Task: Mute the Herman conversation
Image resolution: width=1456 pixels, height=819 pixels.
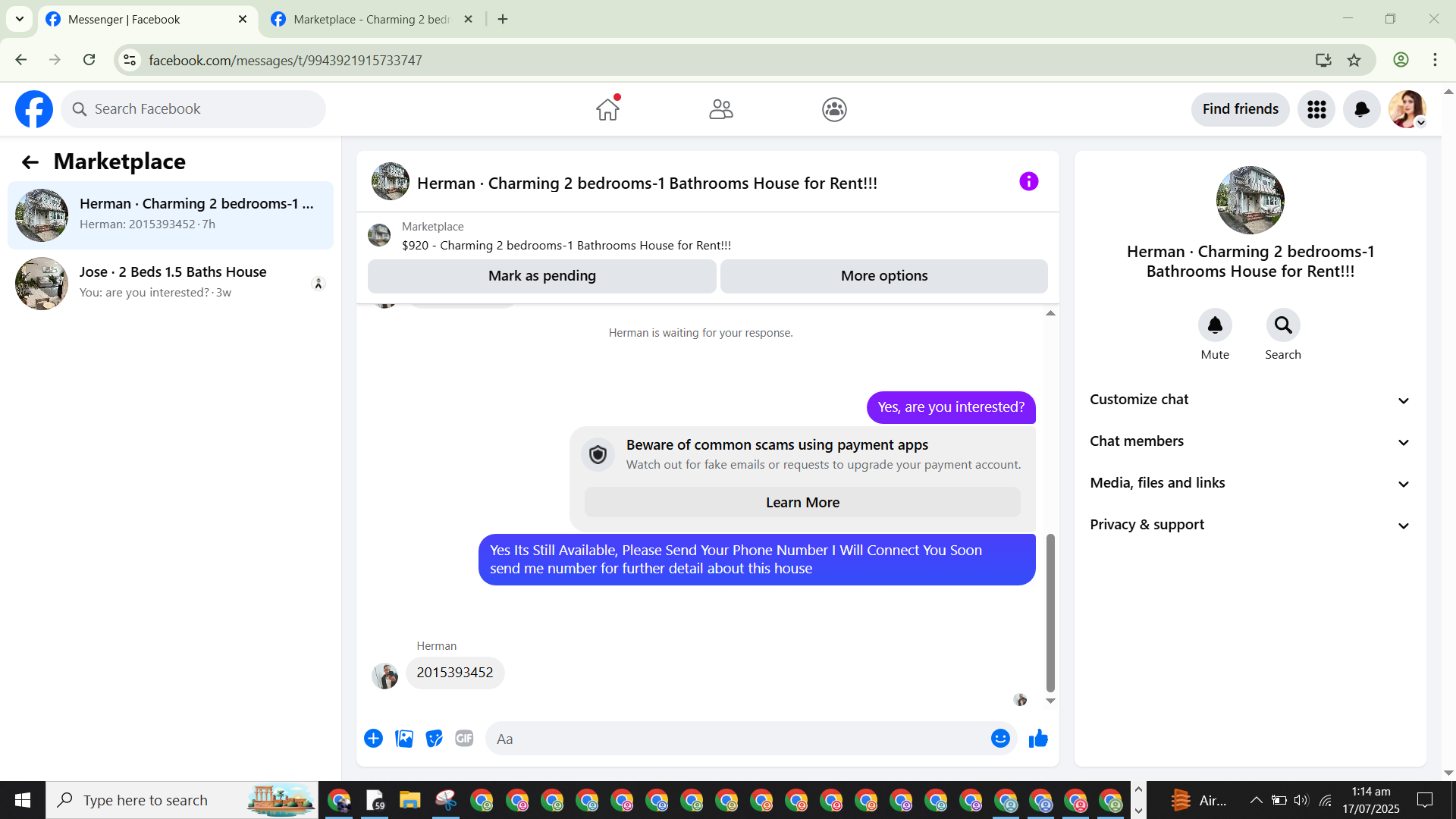Action: 1215,325
